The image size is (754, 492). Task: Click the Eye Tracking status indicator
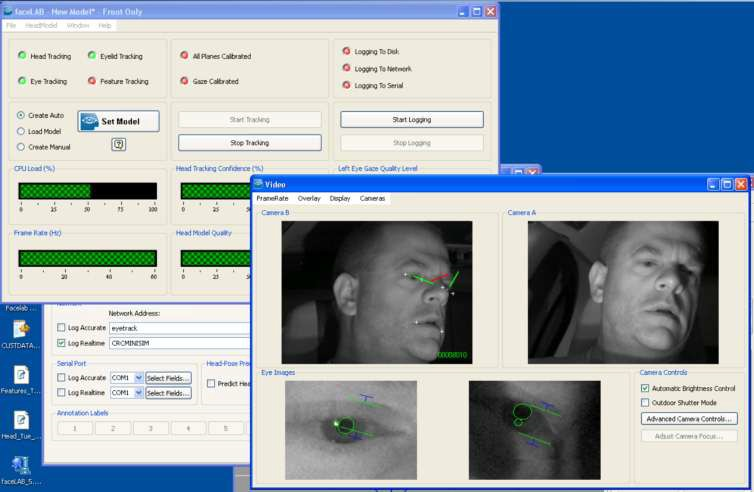(x=22, y=80)
